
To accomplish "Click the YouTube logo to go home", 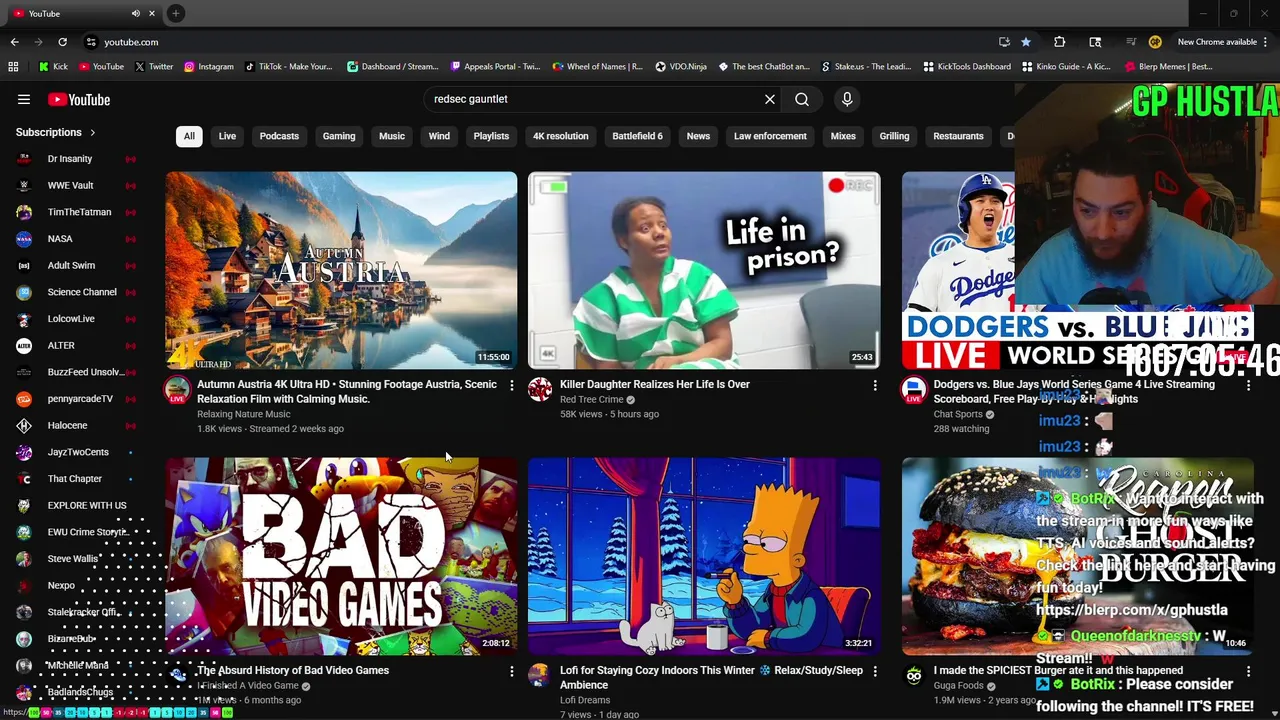I will pos(79,99).
